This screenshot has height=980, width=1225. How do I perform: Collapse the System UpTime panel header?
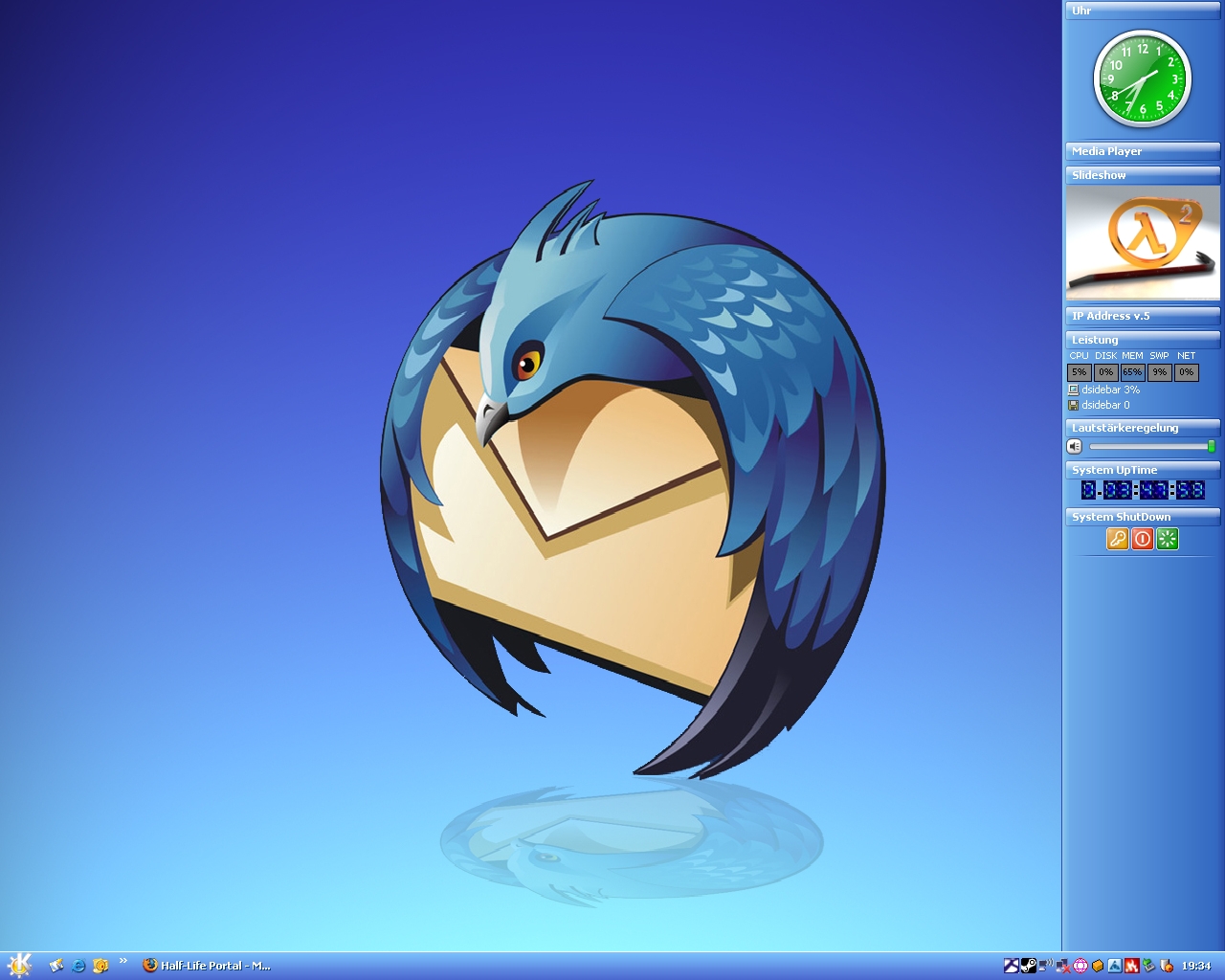click(1143, 470)
